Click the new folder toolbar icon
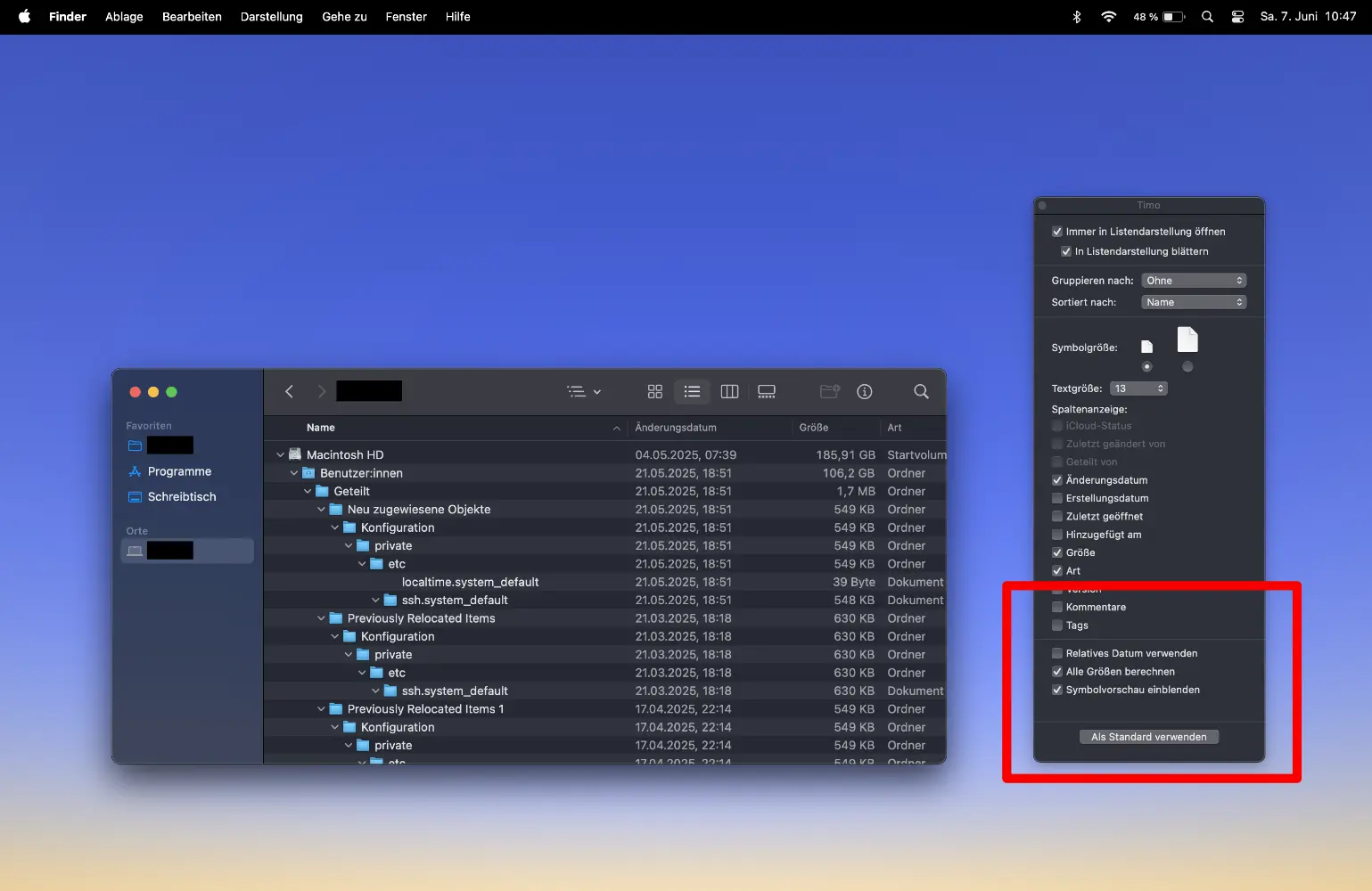 pyautogui.click(x=830, y=391)
